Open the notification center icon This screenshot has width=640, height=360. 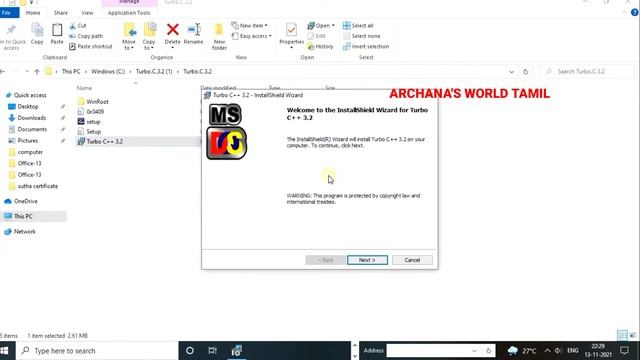click(x=624, y=351)
